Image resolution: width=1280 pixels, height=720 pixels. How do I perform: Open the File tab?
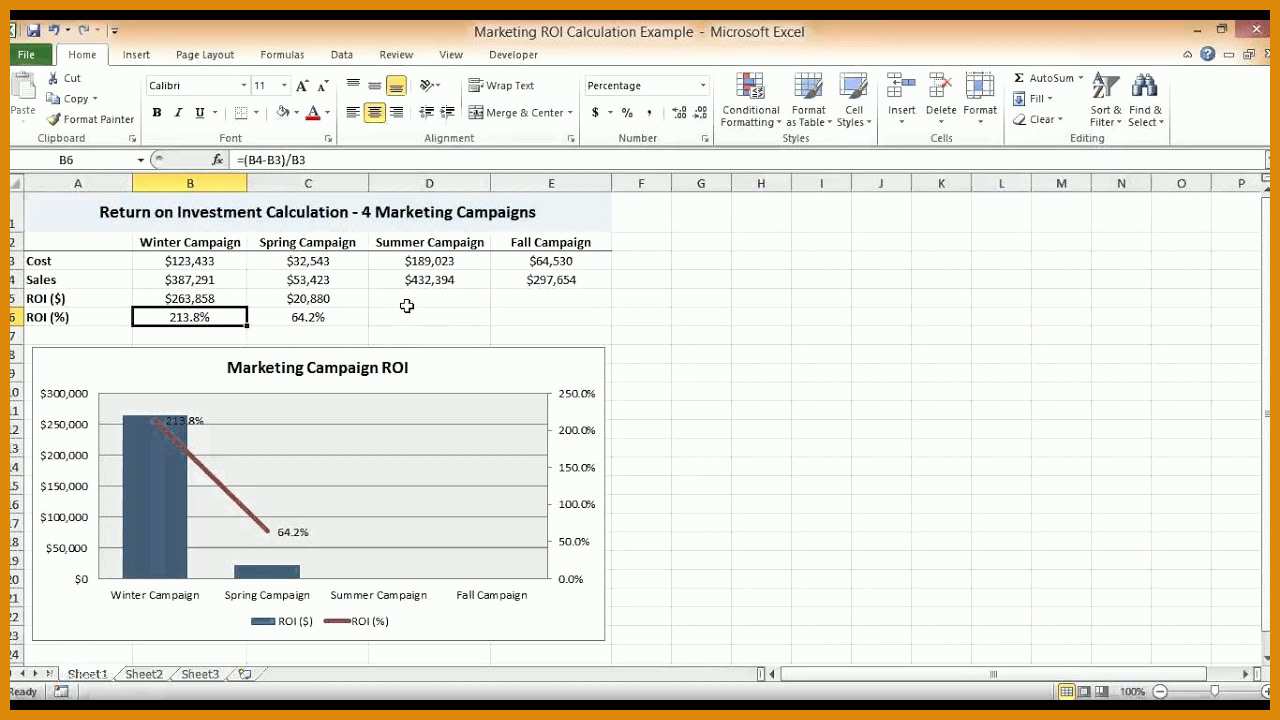(26, 55)
